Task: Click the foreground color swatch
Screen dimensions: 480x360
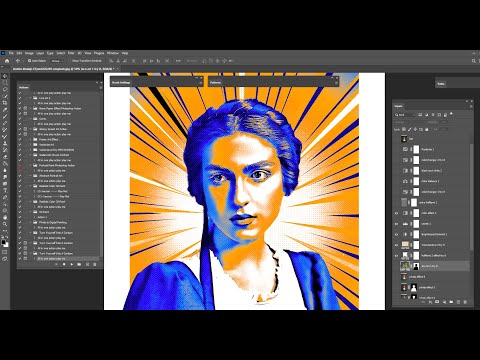Action: pos(3,242)
